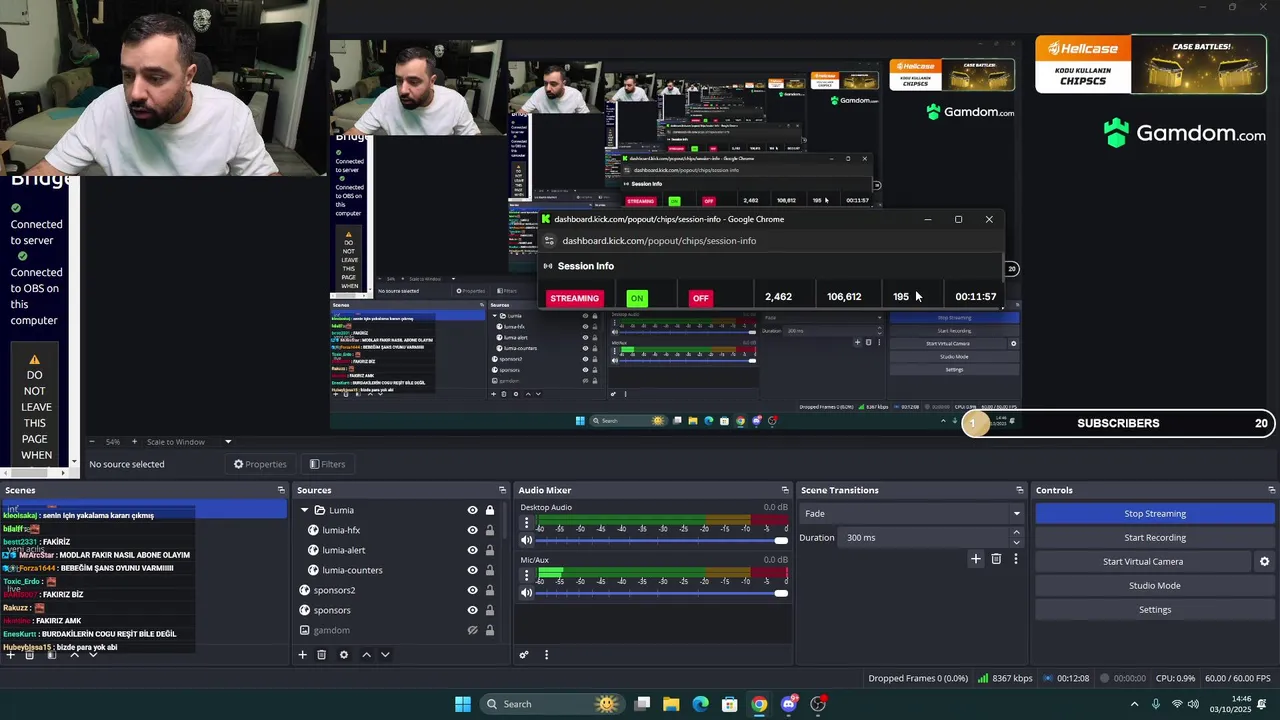This screenshot has height=720, width=1280.
Task: Open Microsoft Store from the taskbar
Action: pyautogui.click(x=730, y=704)
